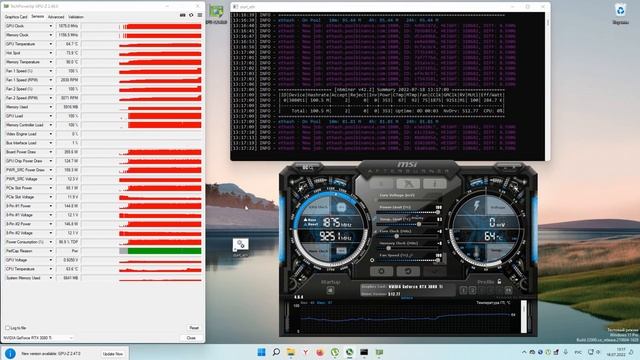Switch to the Validation tab
The image size is (640, 360).
(x=76, y=17)
